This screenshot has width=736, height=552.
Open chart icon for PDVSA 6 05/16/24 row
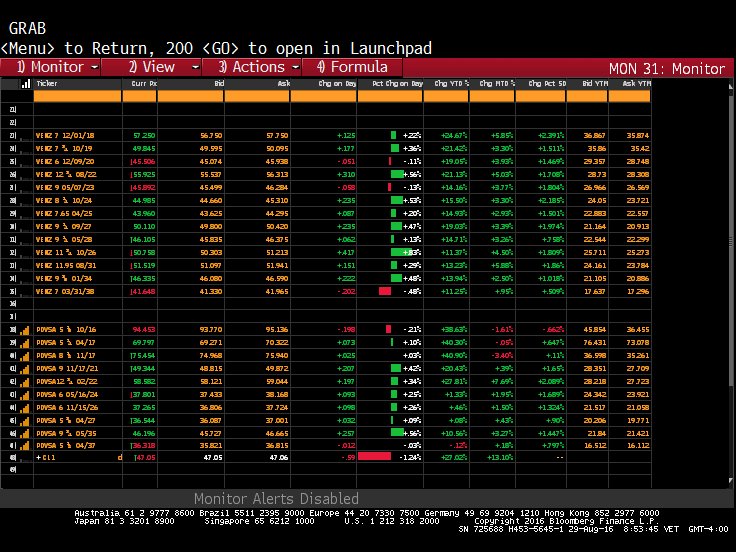[25, 395]
